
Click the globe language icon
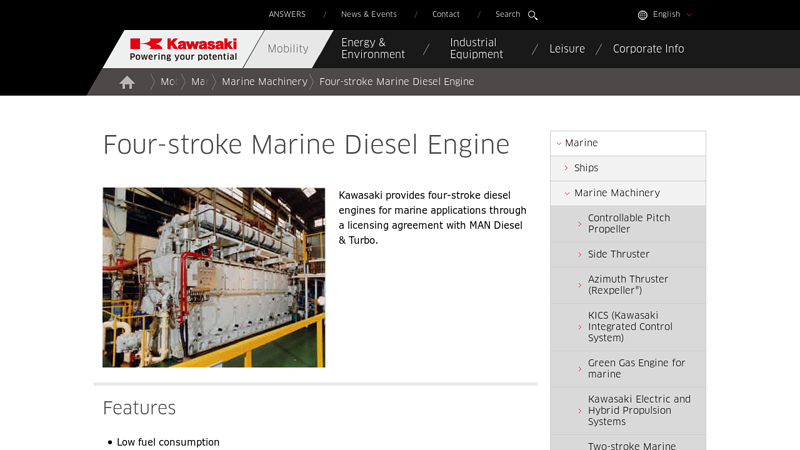[x=642, y=15]
